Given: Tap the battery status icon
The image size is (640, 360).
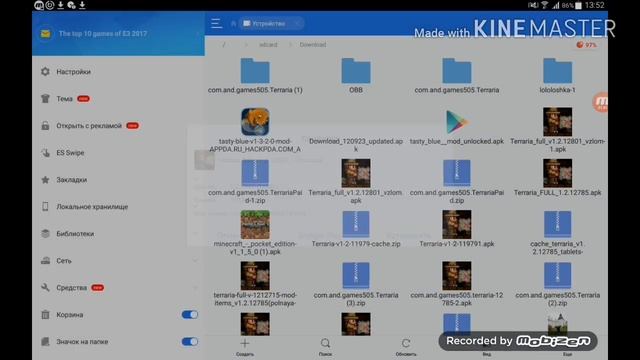Looking at the screenshot, I should tap(578, 5).
